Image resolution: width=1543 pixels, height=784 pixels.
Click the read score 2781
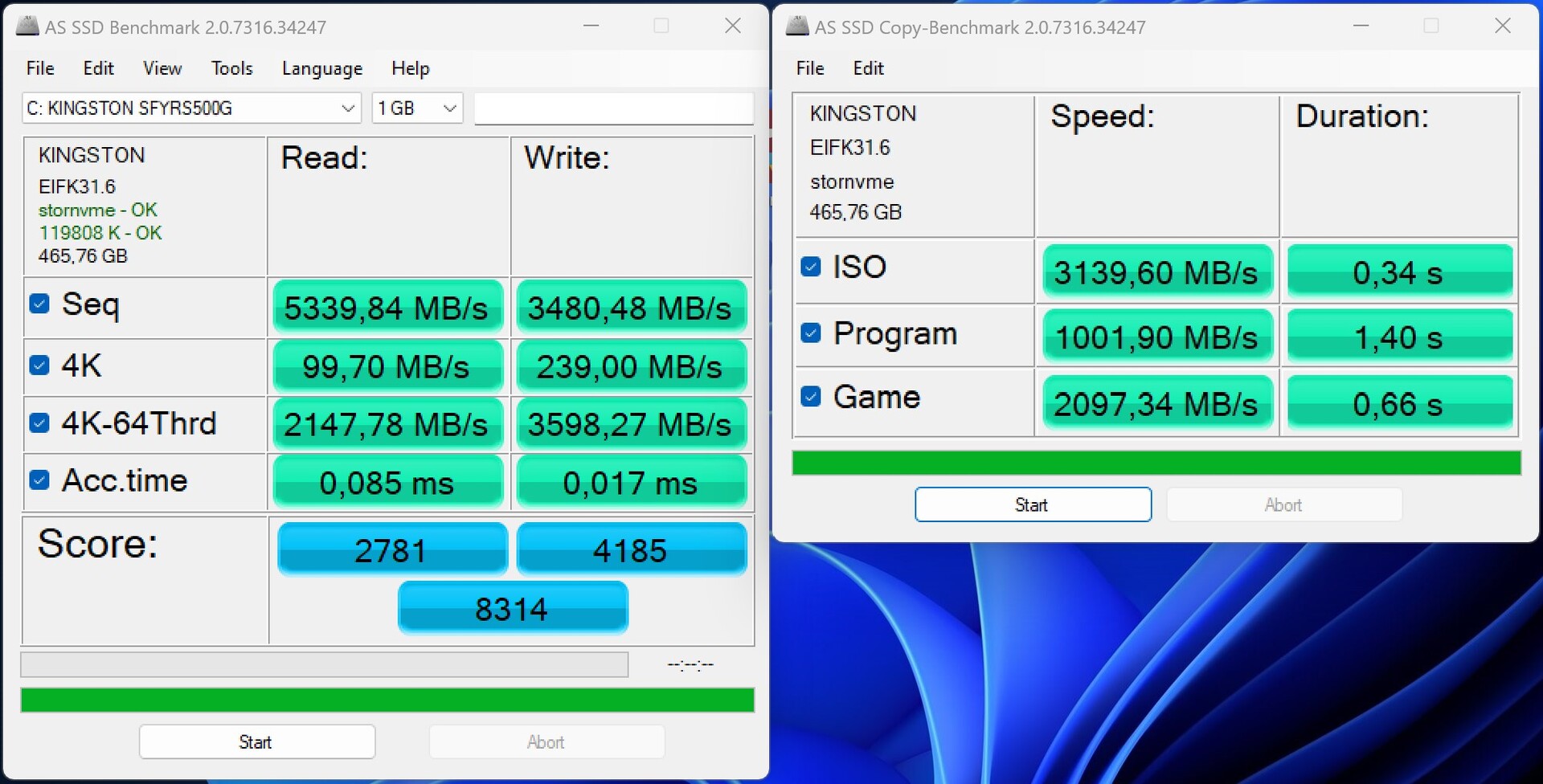coord(392,549)
